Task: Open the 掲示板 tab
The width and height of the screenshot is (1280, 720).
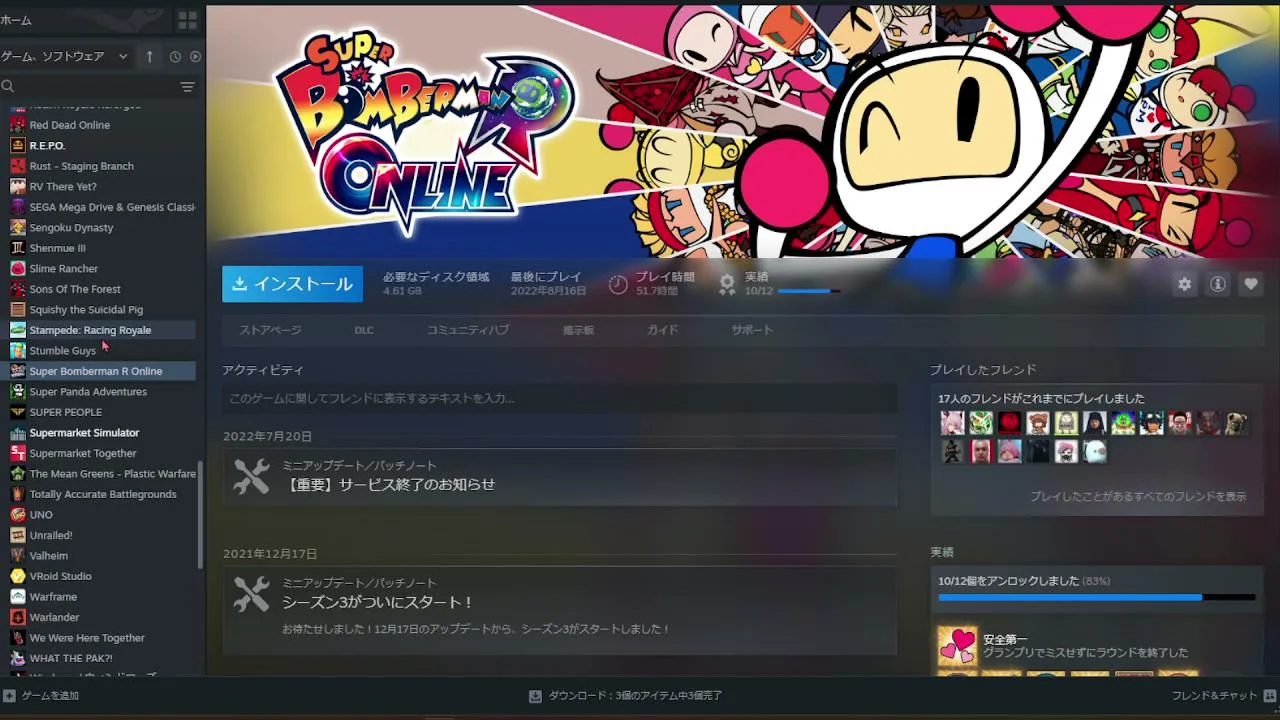Action: (x=578, y=330)
